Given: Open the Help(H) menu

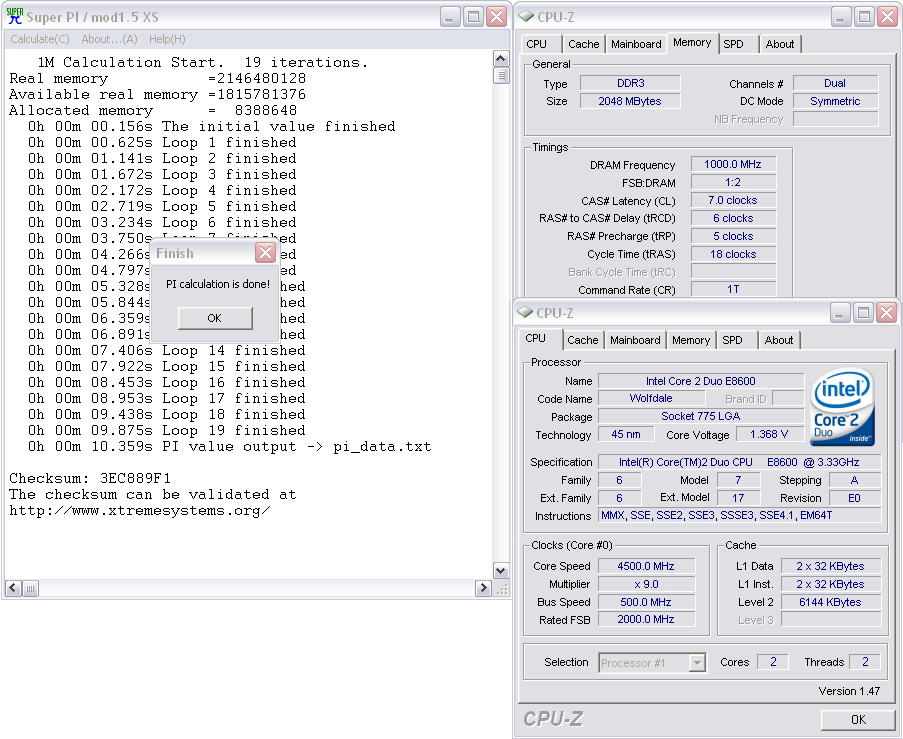Looking at the screenshot, I should [x=167, y=39].
